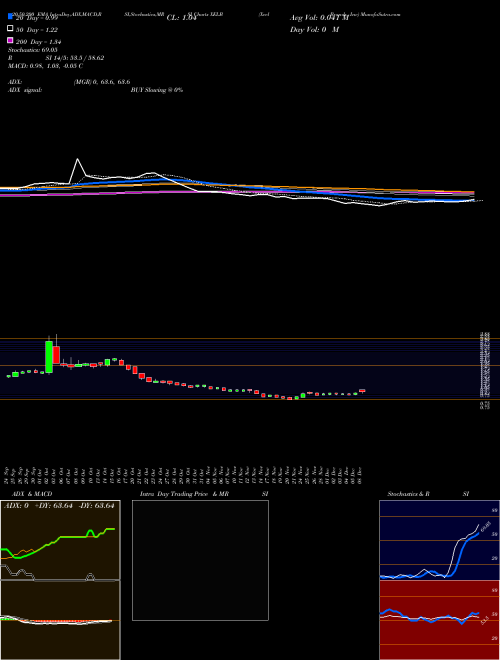Click the empty Intra Day Trading Price chart box
The height and width of the screenshot is (660, 500).
pos(200,560)
